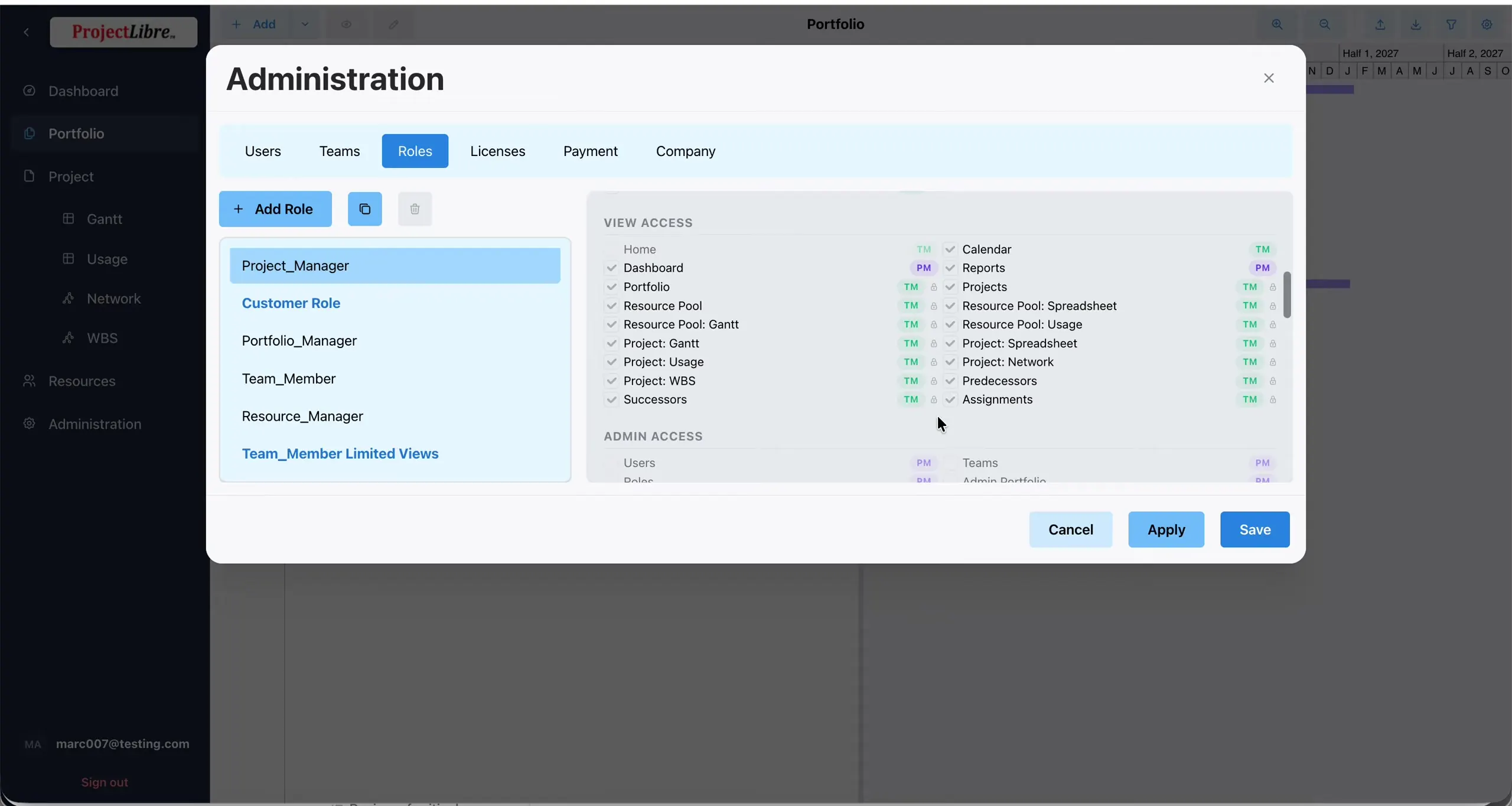Toggle the Reports view access checkbox
1512x806 pixels.
coord(950,268)
